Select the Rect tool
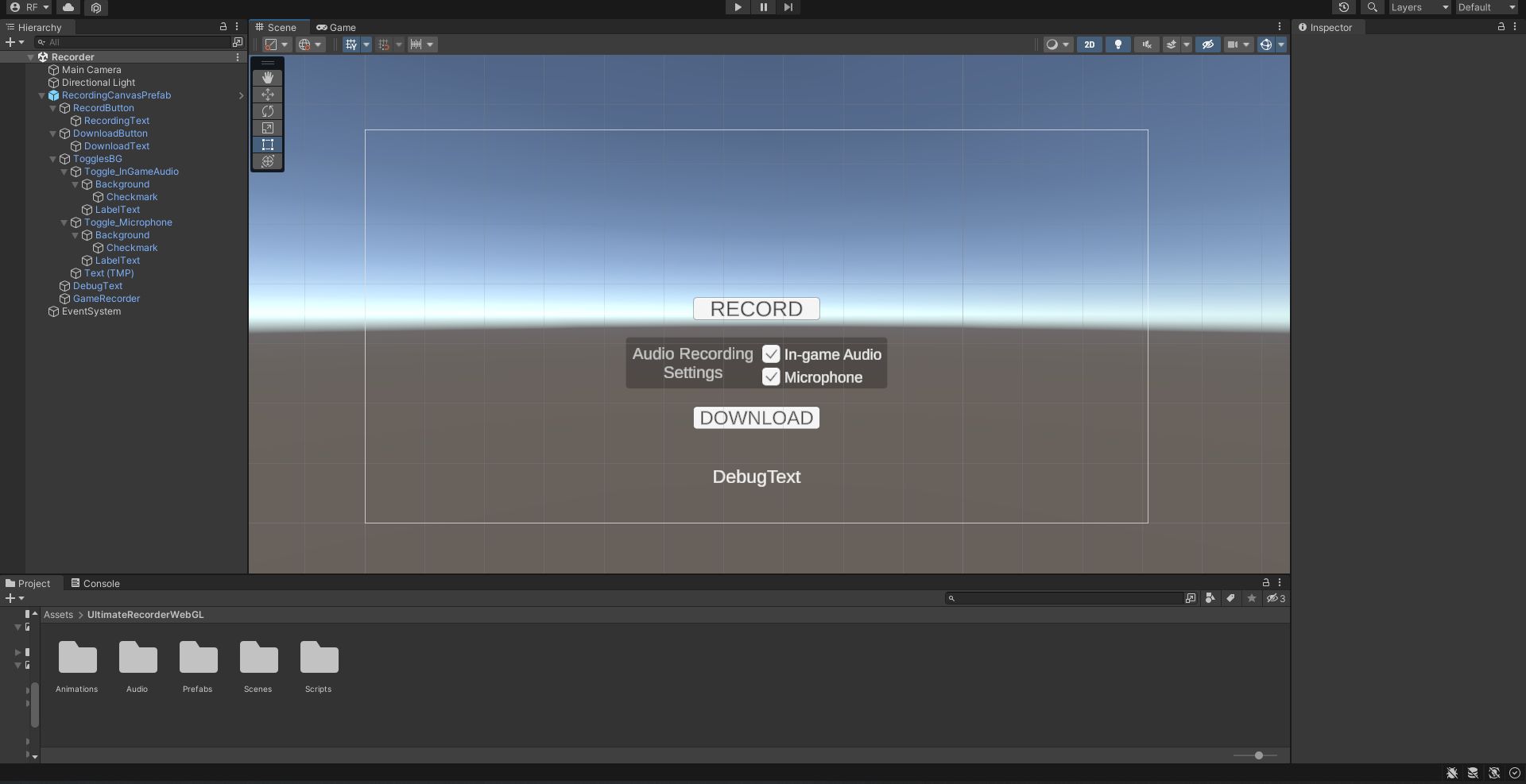Image resolution: width=1526 pixels, height=784 pixels. (x=268, y=145)
